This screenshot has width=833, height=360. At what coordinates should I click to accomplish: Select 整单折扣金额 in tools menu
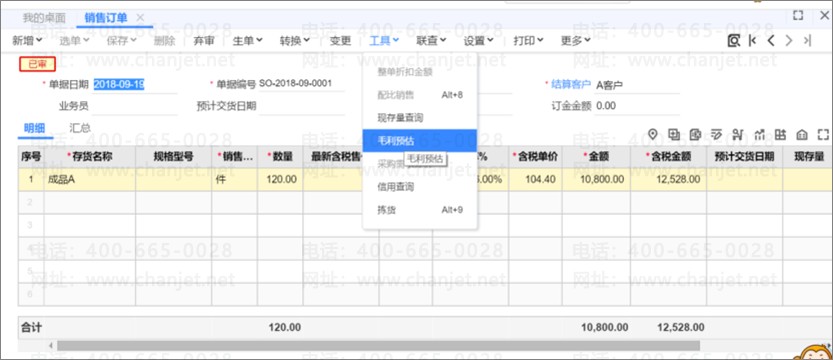tap(420, 71)
